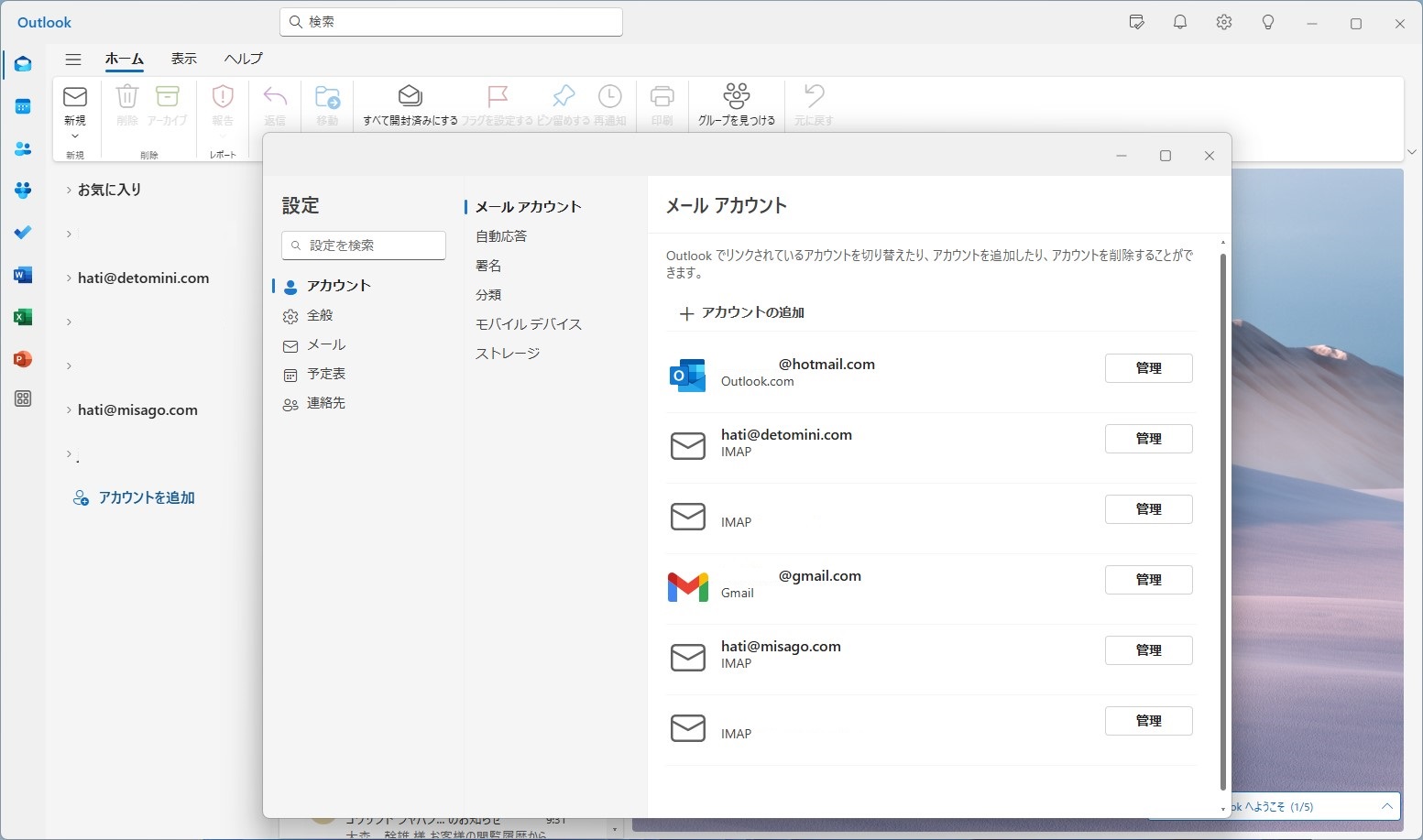Open the People app in the left rail
Image resolution: width=1423 pixels, height=840 pixels.
23,148
